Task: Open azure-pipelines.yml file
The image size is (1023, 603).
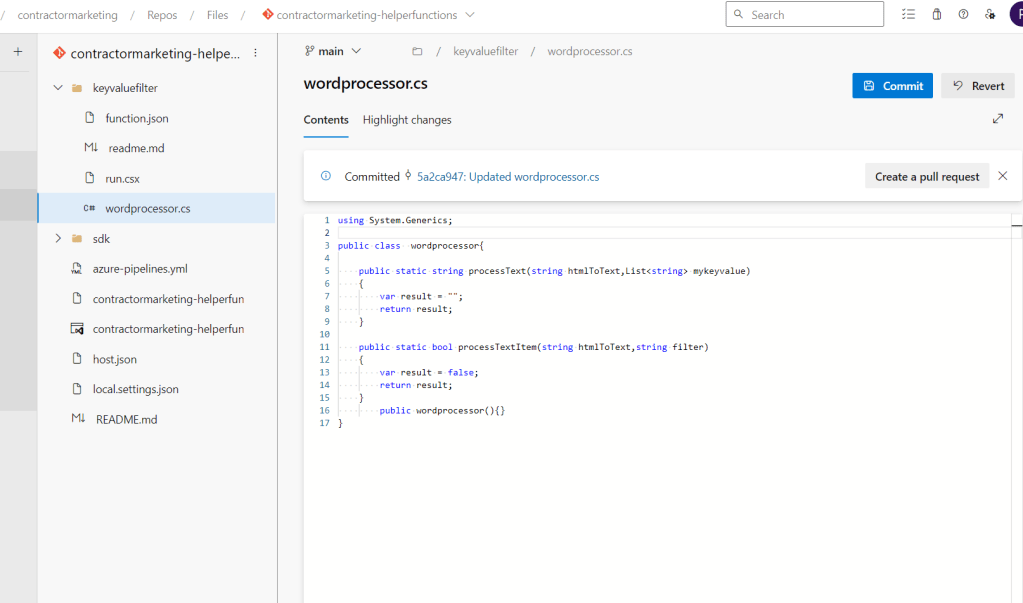Action: point(140,268)
